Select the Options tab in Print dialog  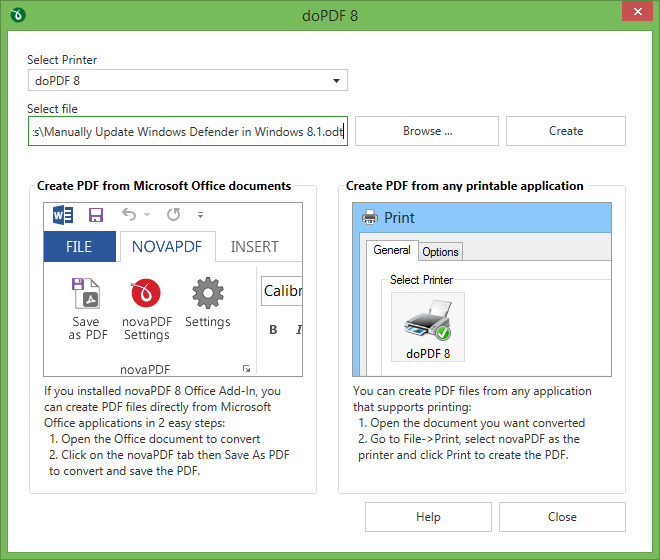[x=440, y=252]
